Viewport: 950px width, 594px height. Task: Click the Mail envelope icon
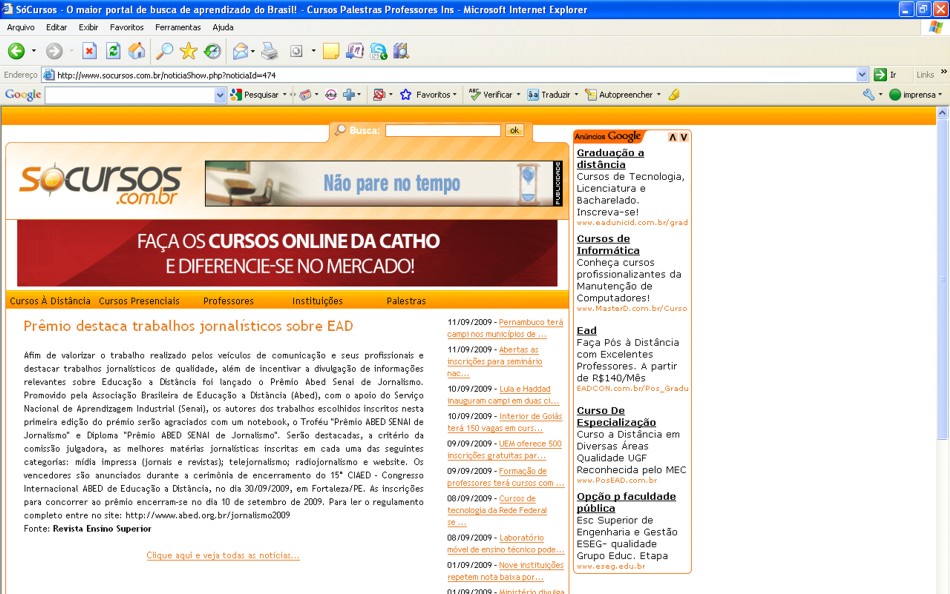(241, 51)
